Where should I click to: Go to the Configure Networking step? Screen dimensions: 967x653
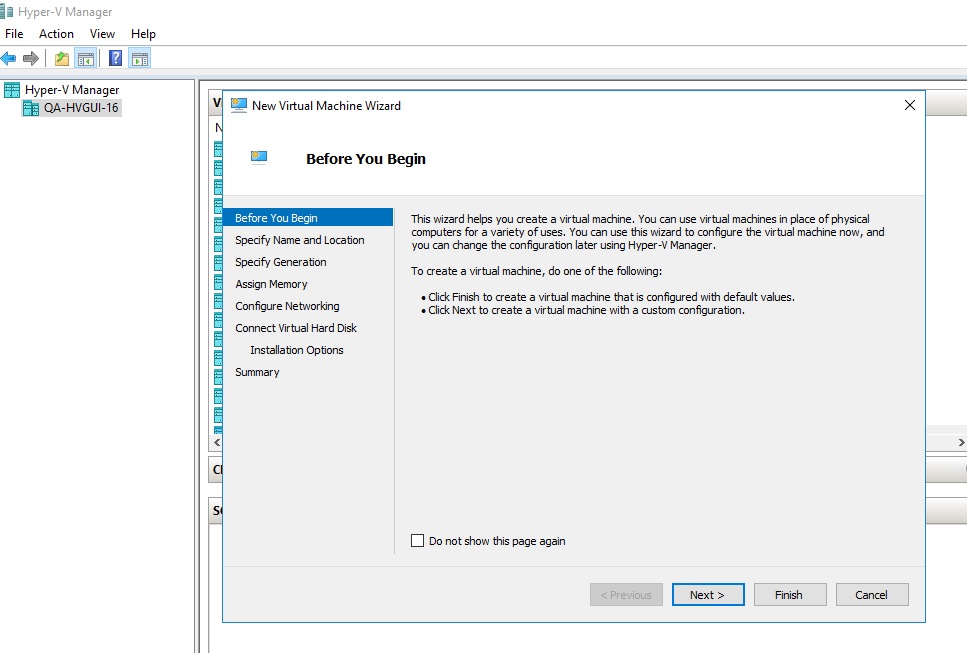(287, 306)
